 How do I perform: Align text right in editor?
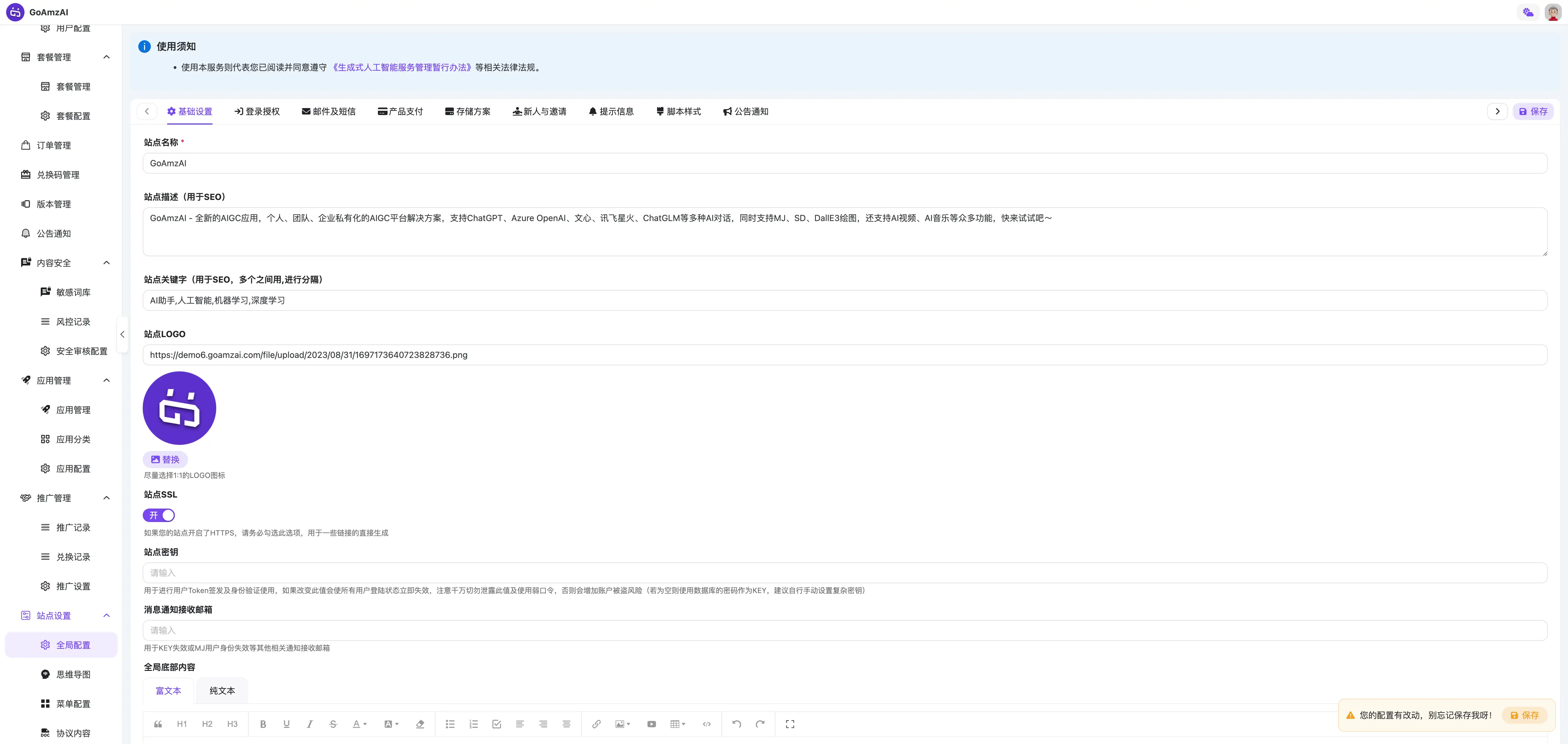pos(543,724)
